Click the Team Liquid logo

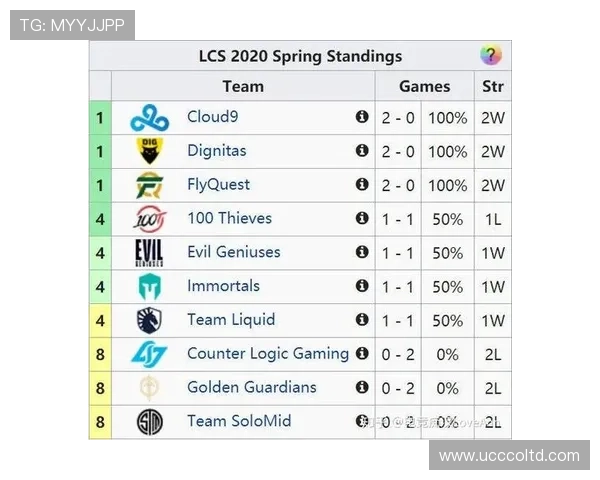pos(149,321)
